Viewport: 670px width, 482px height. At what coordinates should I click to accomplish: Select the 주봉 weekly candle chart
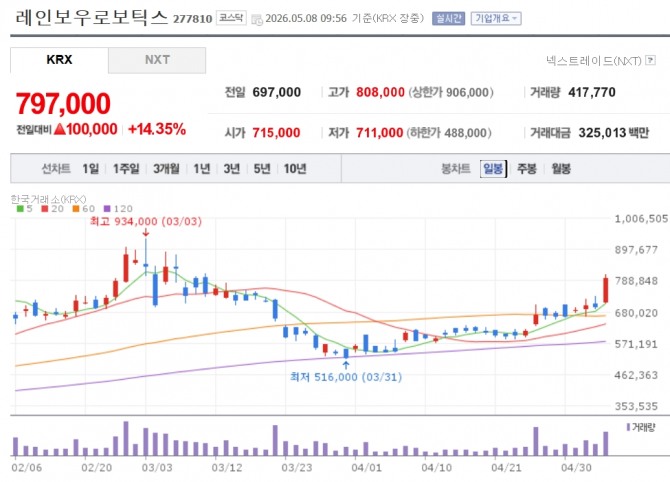coord(526,169)
